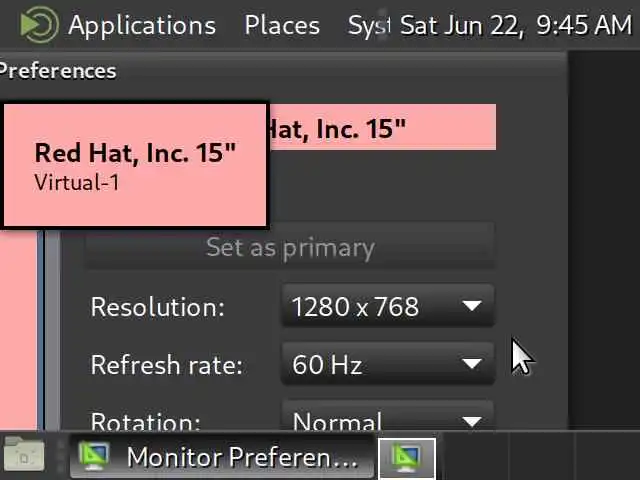Click the folder icon in the bottom panel
Viewport: 640px width, 480px height.
click(24, 454)
